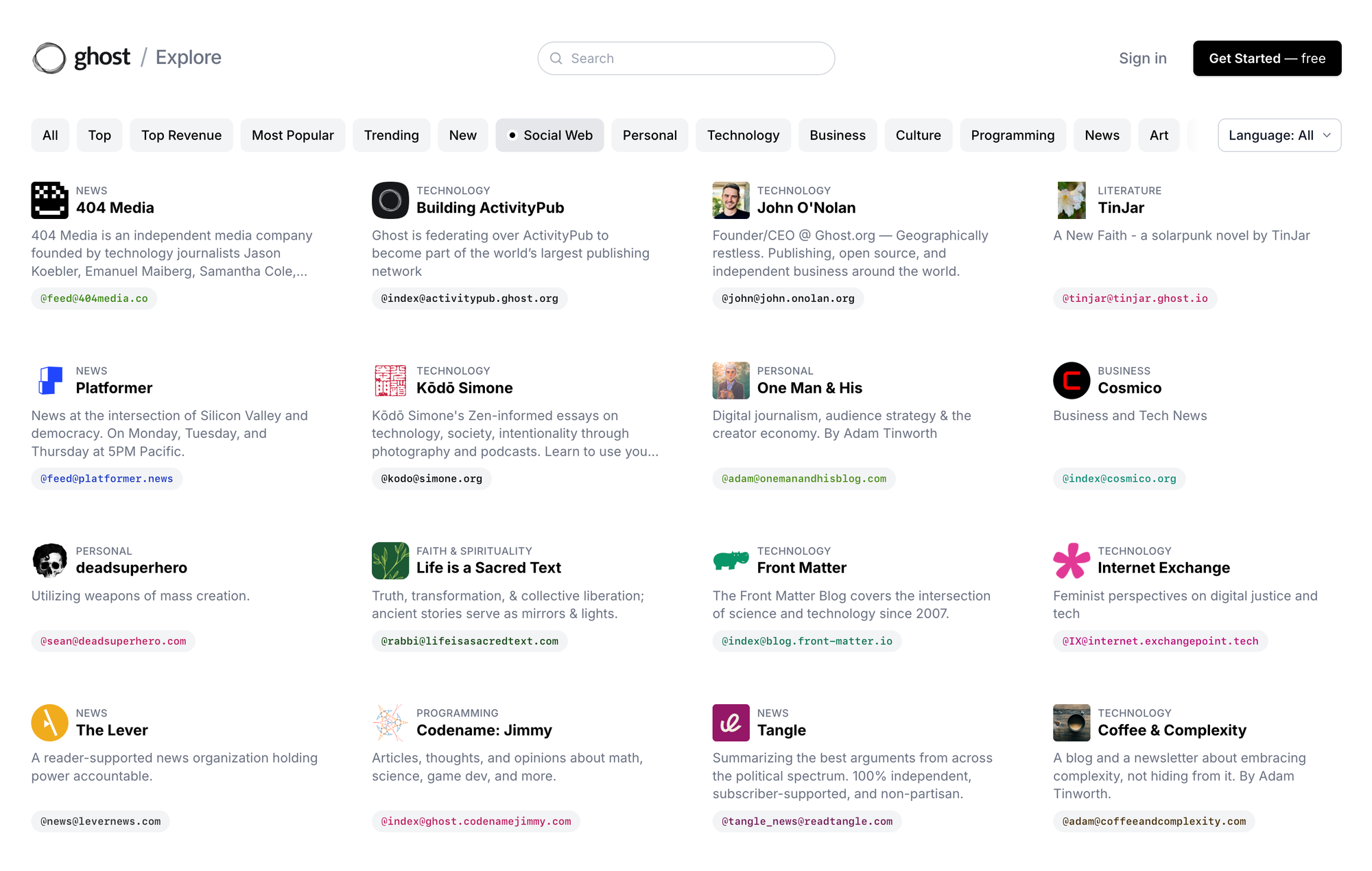Select the Top Revenue filter

coord(181,135)
